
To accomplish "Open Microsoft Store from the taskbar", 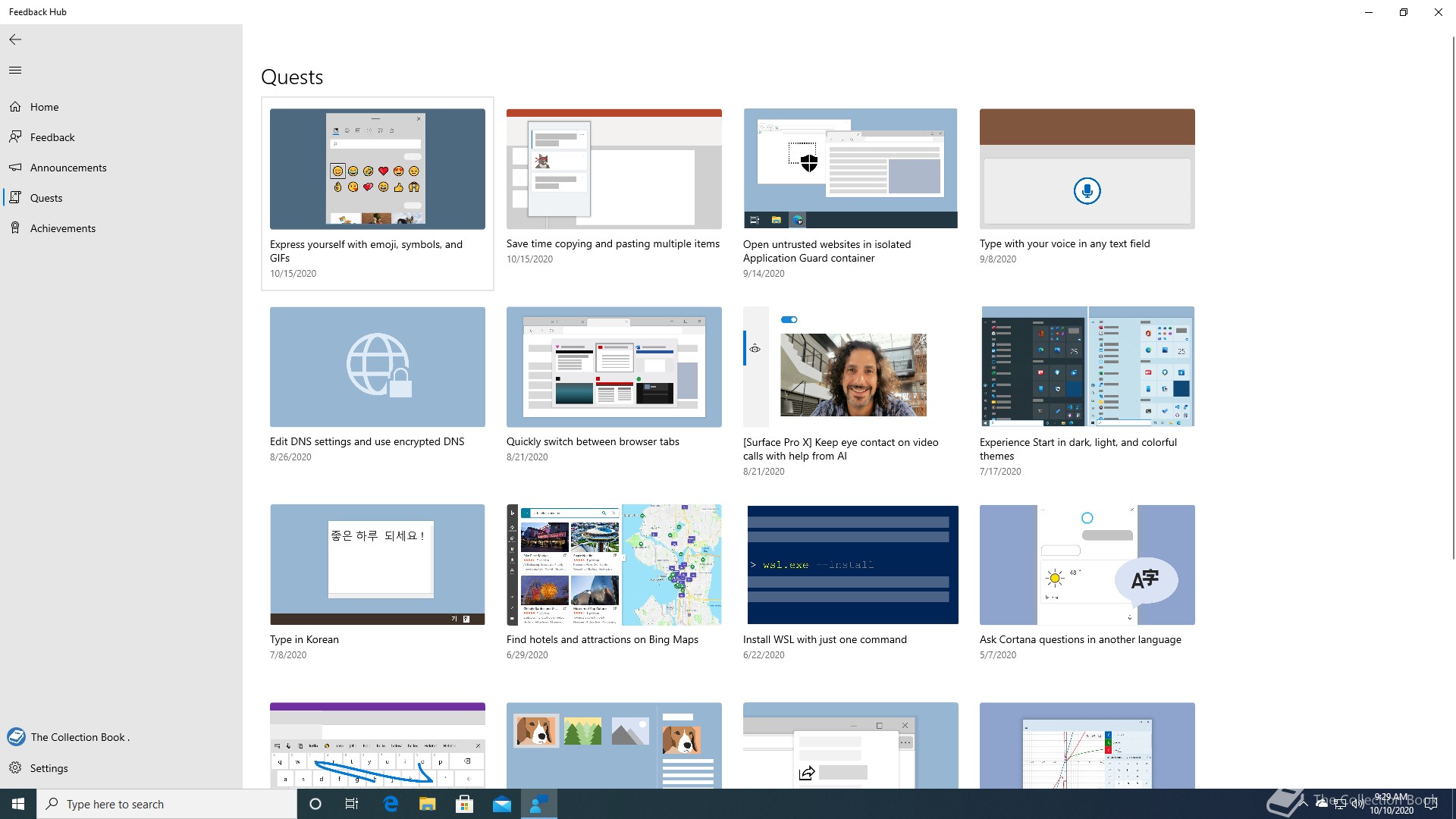I will click(464, 804).
